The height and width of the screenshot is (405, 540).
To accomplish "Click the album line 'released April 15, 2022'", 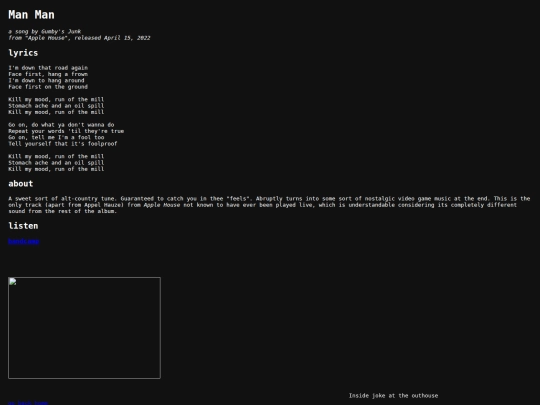I will [x=112, y=38].
